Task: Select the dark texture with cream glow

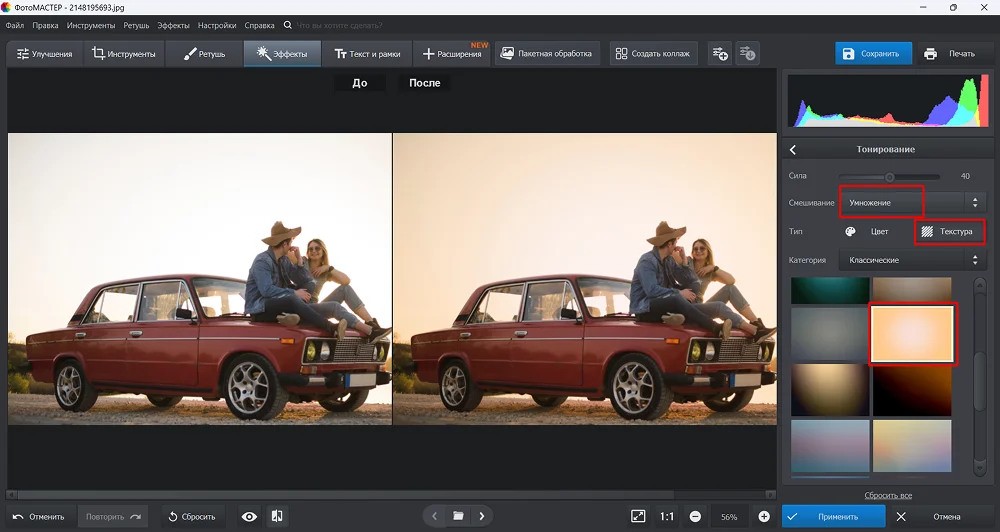Action: 830,390
